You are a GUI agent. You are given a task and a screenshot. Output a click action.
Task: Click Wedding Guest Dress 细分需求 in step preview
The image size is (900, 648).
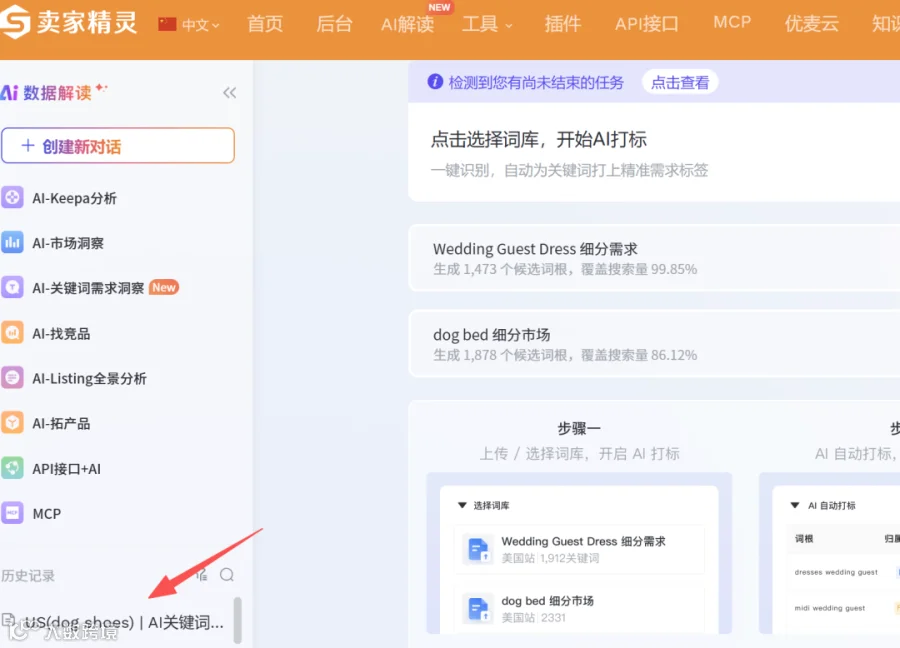point(583,541)
